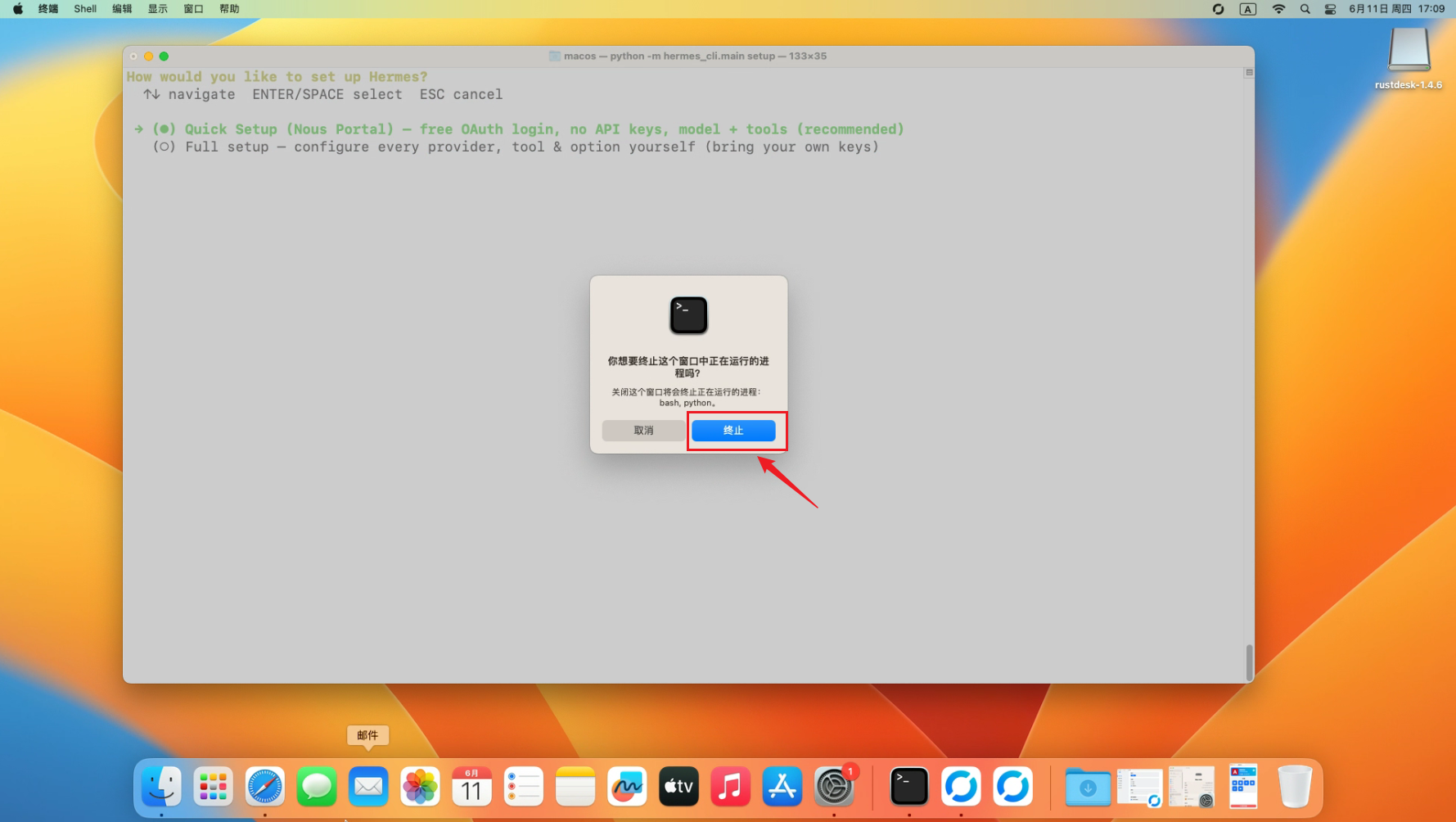Open Freeform from the Dock
The width and height of the screenshot is (1456, 822).
627,787
